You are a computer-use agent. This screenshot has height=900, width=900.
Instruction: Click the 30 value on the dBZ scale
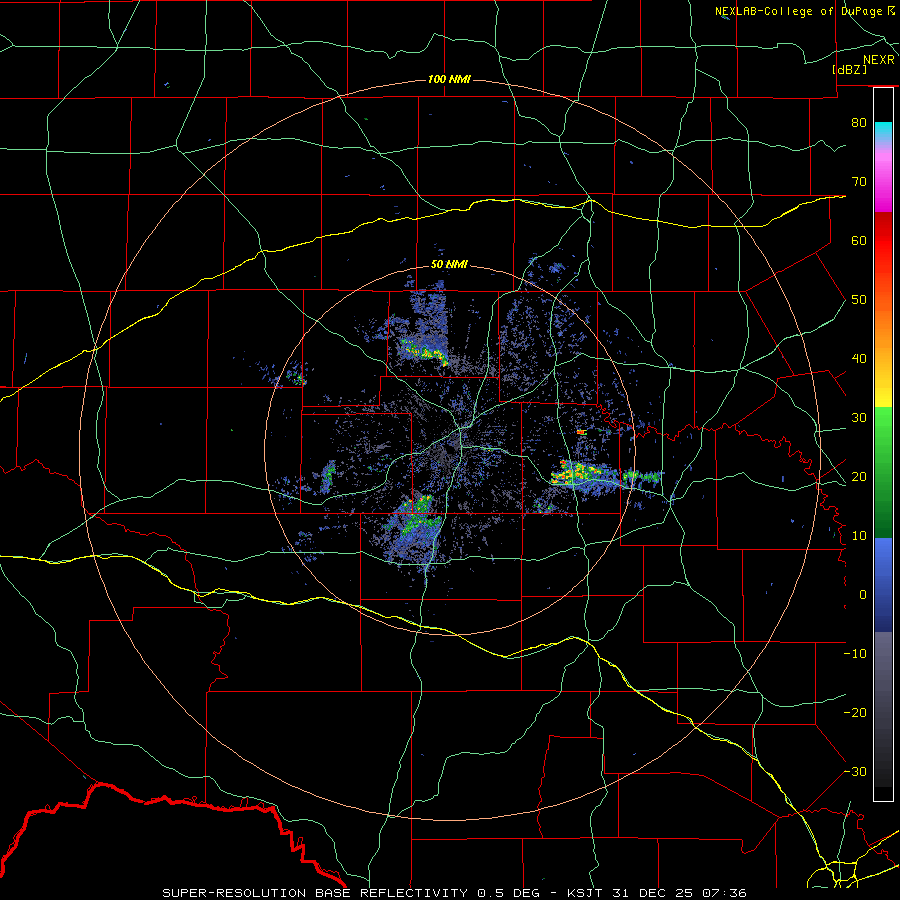tap(859, 417)
